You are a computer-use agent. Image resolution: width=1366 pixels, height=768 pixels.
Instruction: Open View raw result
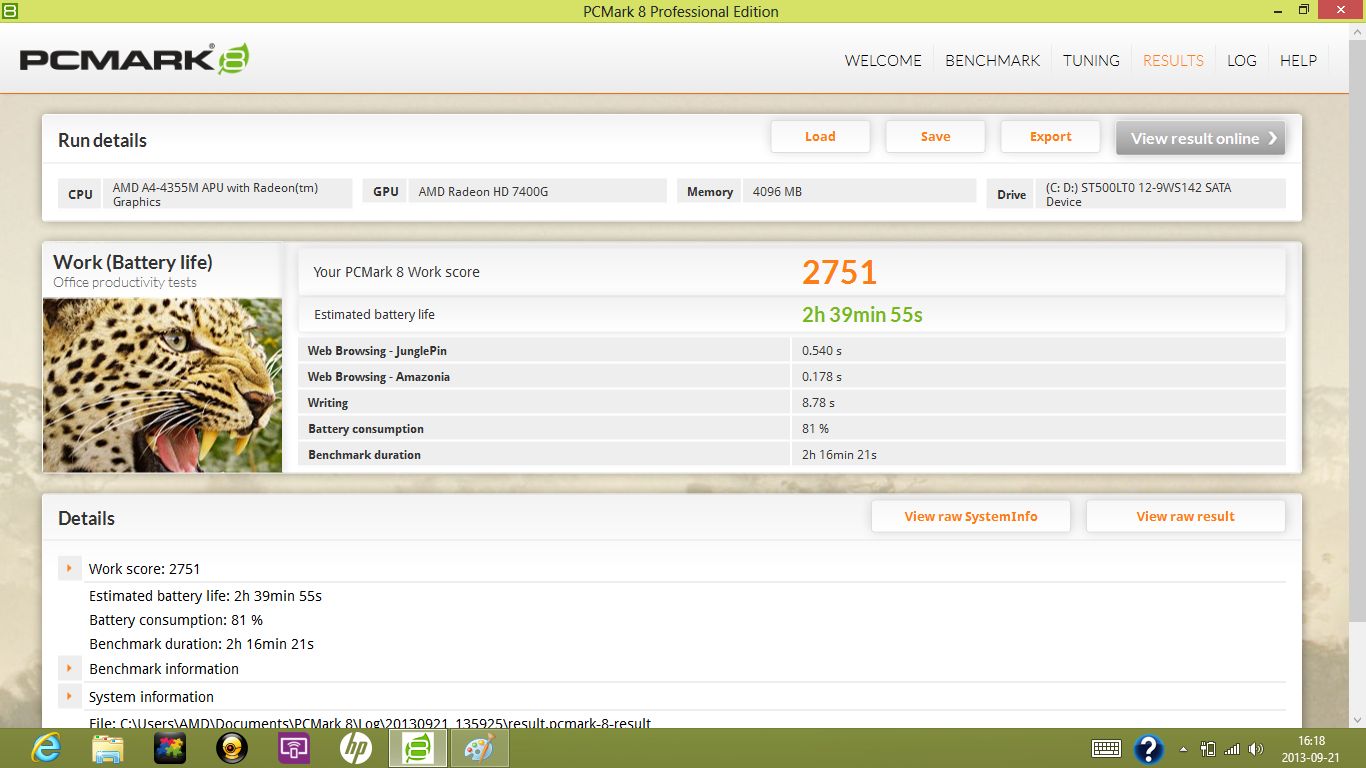pos(1185,517)
